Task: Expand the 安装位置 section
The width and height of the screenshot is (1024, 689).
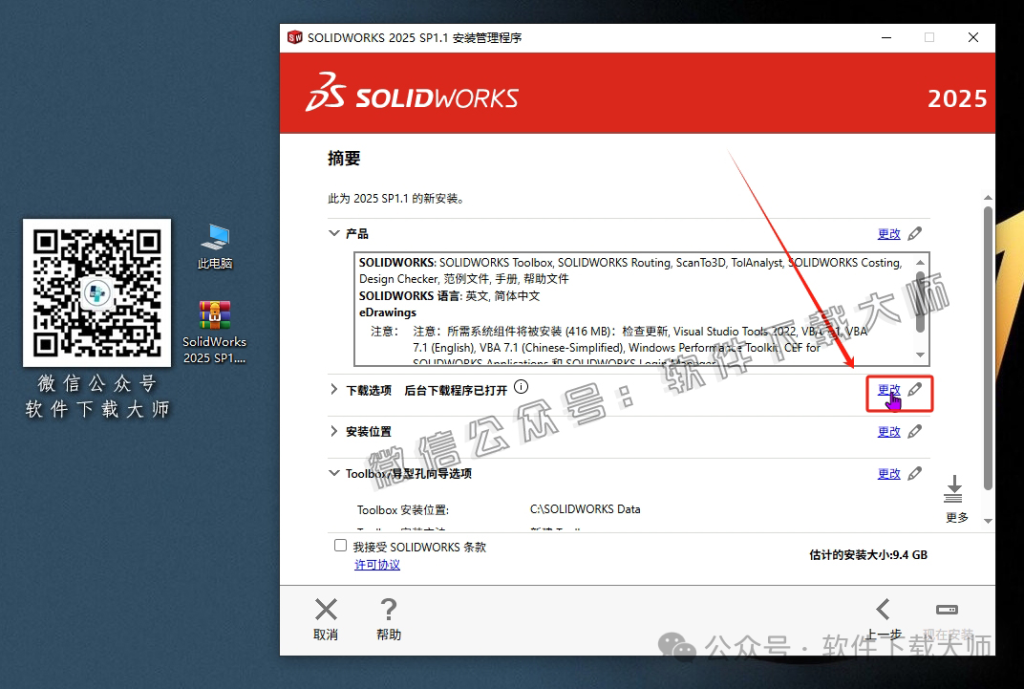Action: (x=333, y=431)
